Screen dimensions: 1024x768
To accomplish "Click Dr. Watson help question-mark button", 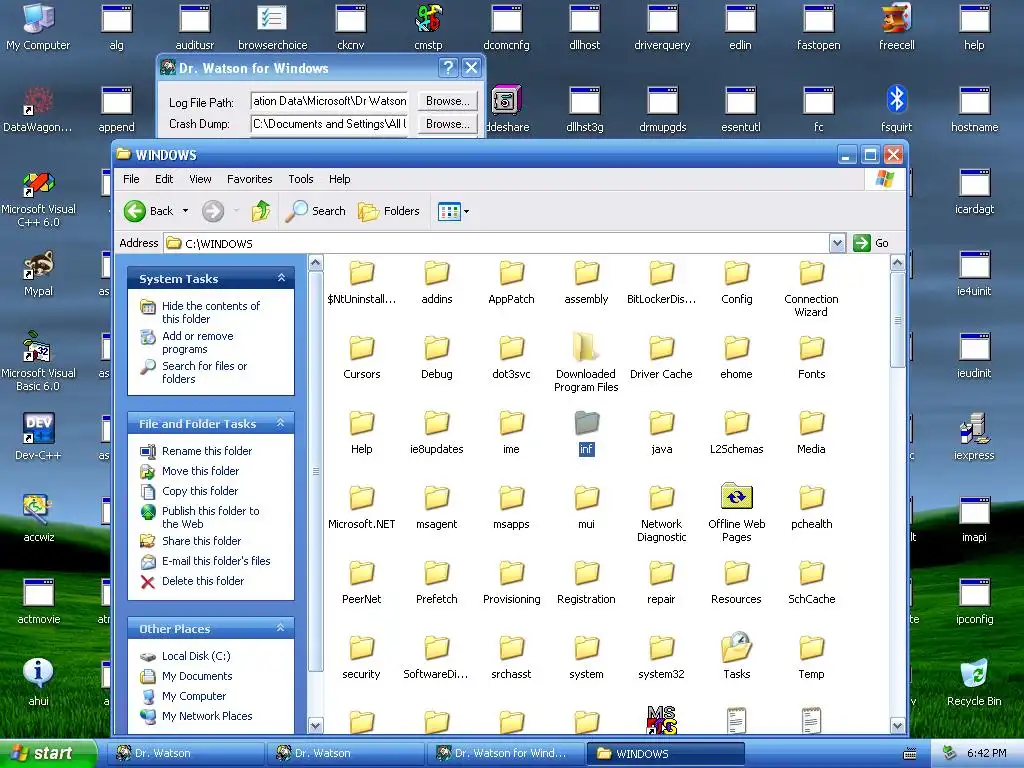I will (447, 67).
